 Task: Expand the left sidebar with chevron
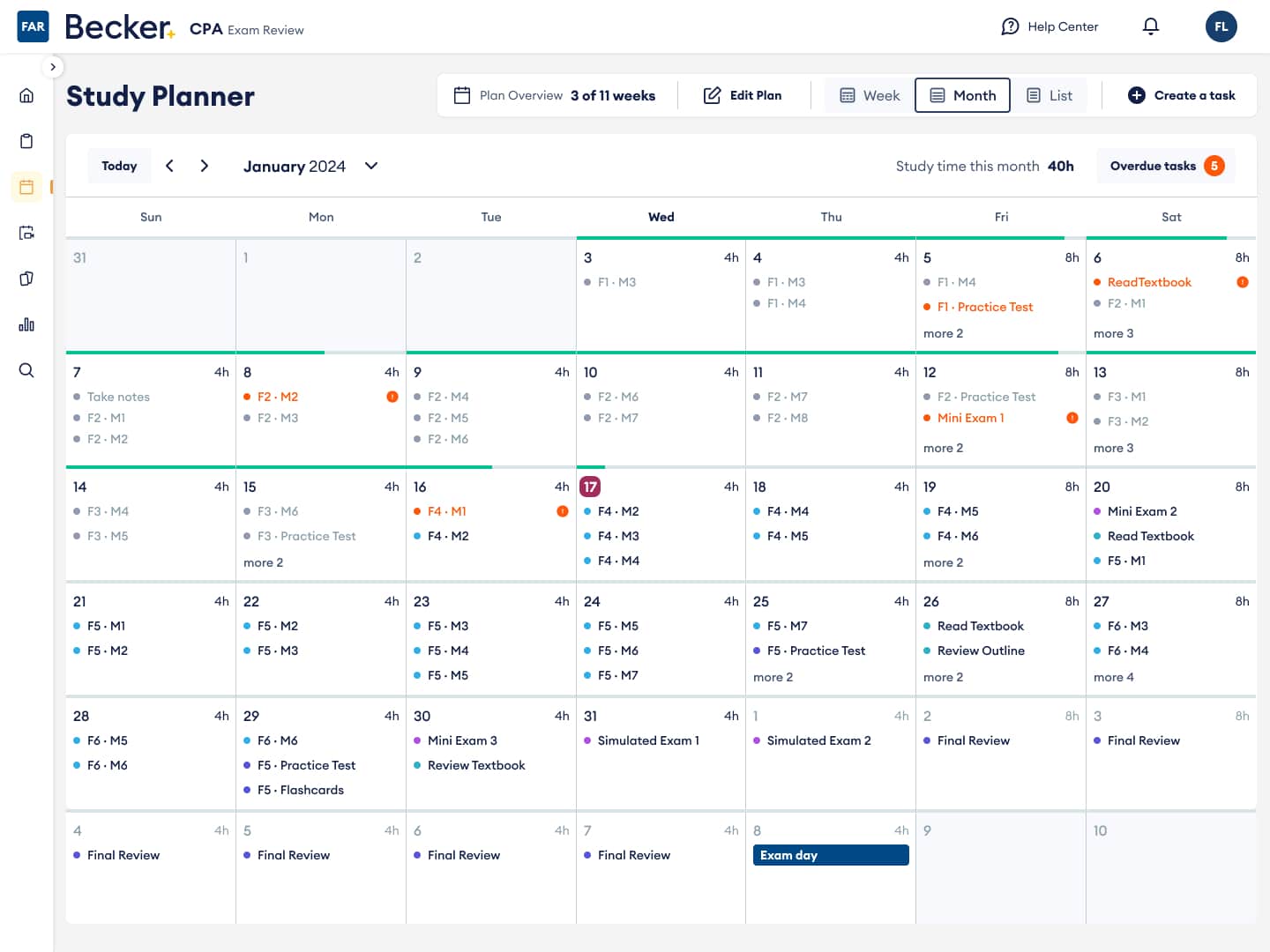pos(53,67)
